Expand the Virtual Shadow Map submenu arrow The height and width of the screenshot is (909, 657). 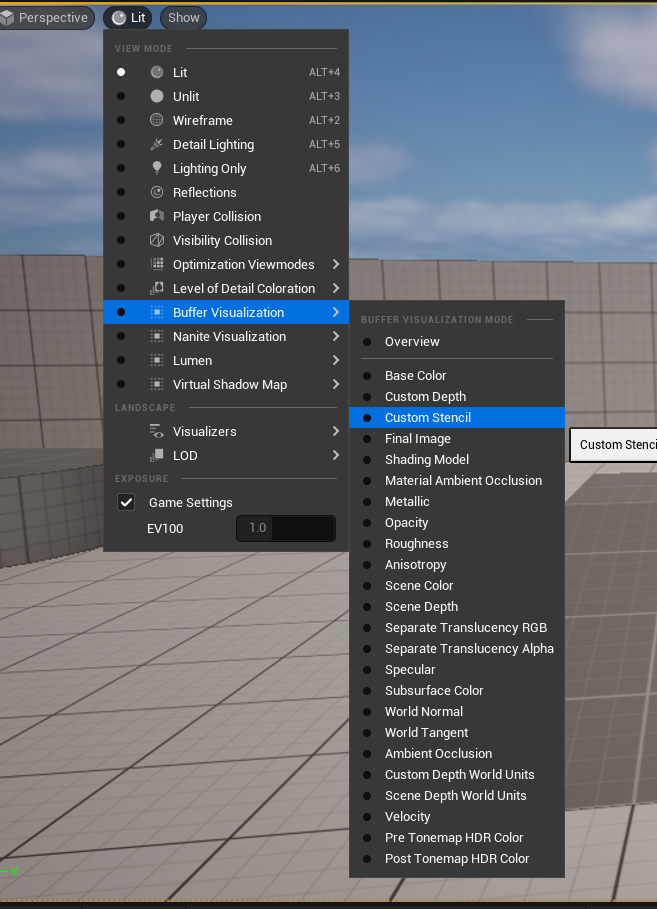pyautogui.click(x=336, y=384)
